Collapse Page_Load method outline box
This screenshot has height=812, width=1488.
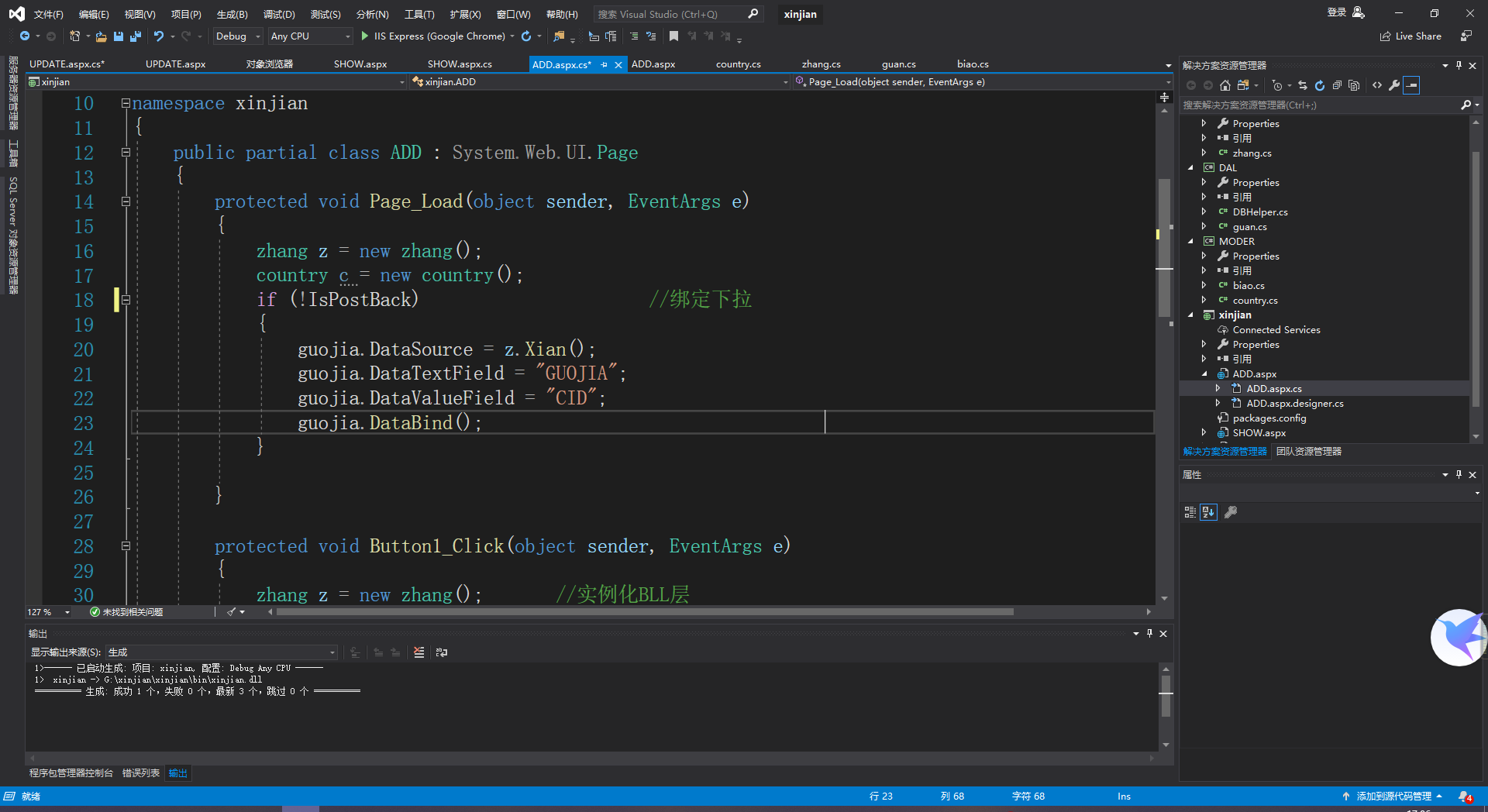click(126, 201)
